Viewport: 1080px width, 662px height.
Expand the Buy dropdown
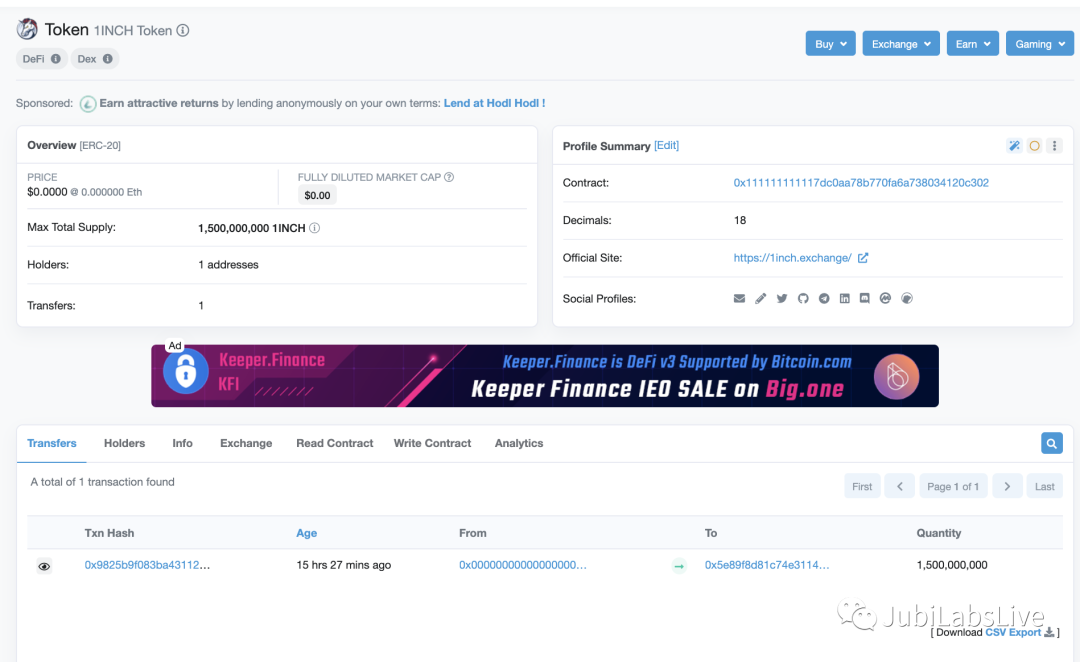(x=830, y=44)
